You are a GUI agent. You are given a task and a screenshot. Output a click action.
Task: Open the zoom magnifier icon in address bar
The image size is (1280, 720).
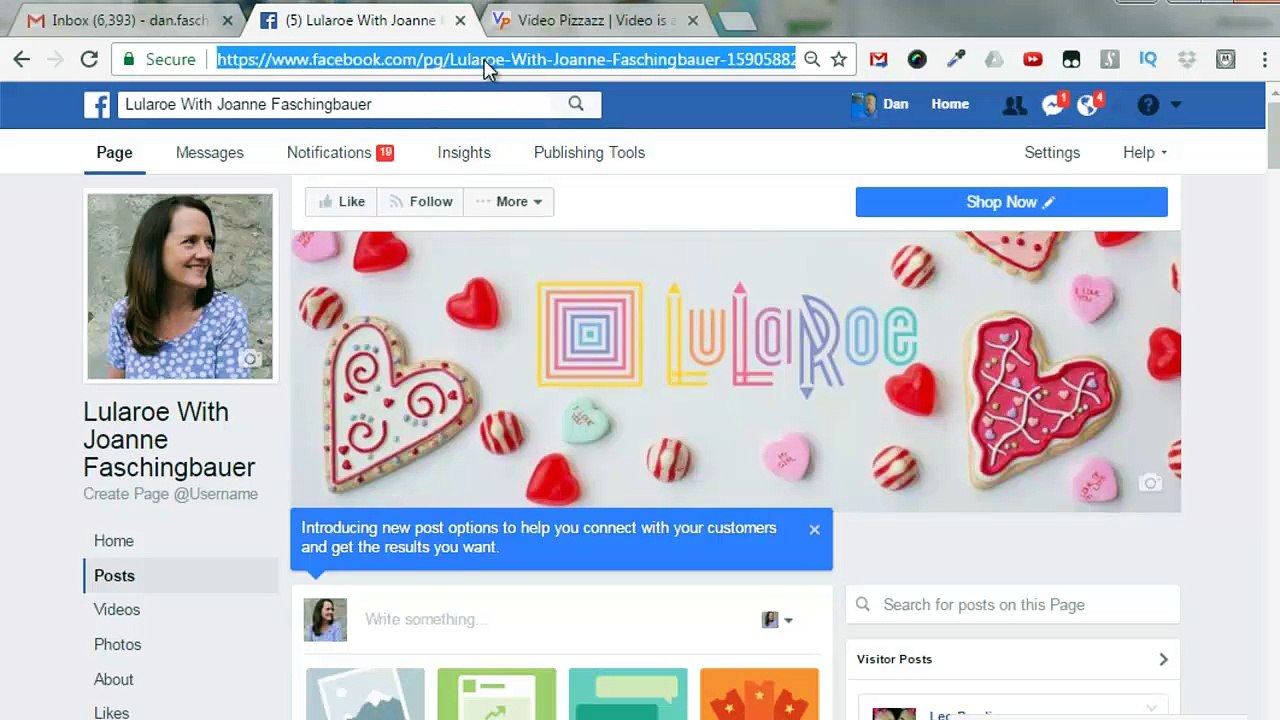pyautogui.click(x=812, y=60)
